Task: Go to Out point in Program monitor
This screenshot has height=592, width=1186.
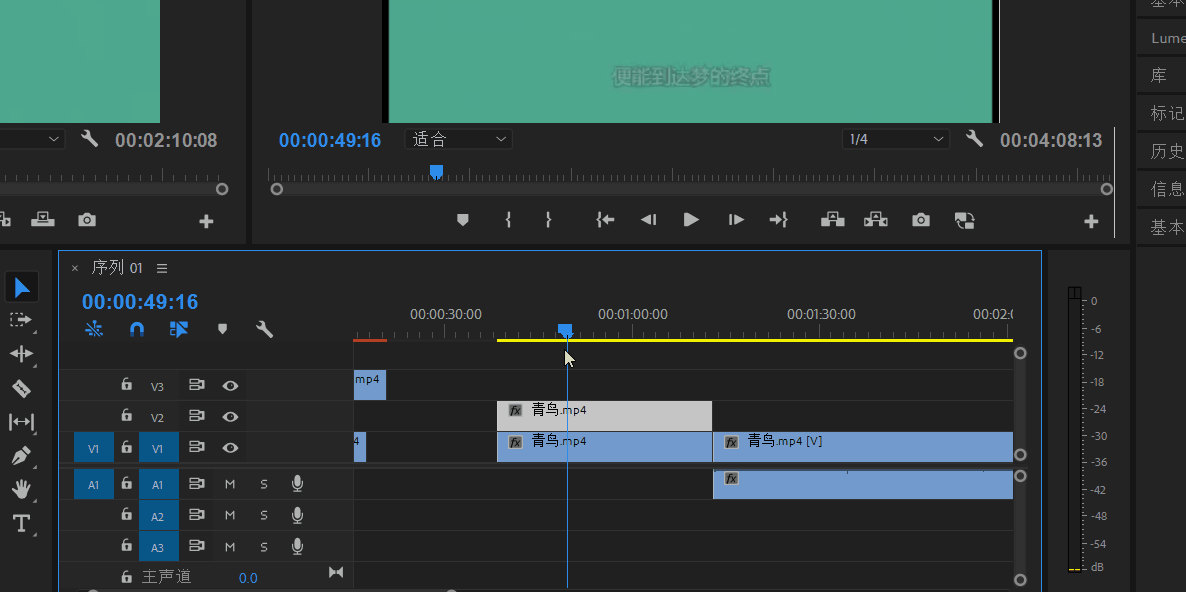Action: coord(778,220)
